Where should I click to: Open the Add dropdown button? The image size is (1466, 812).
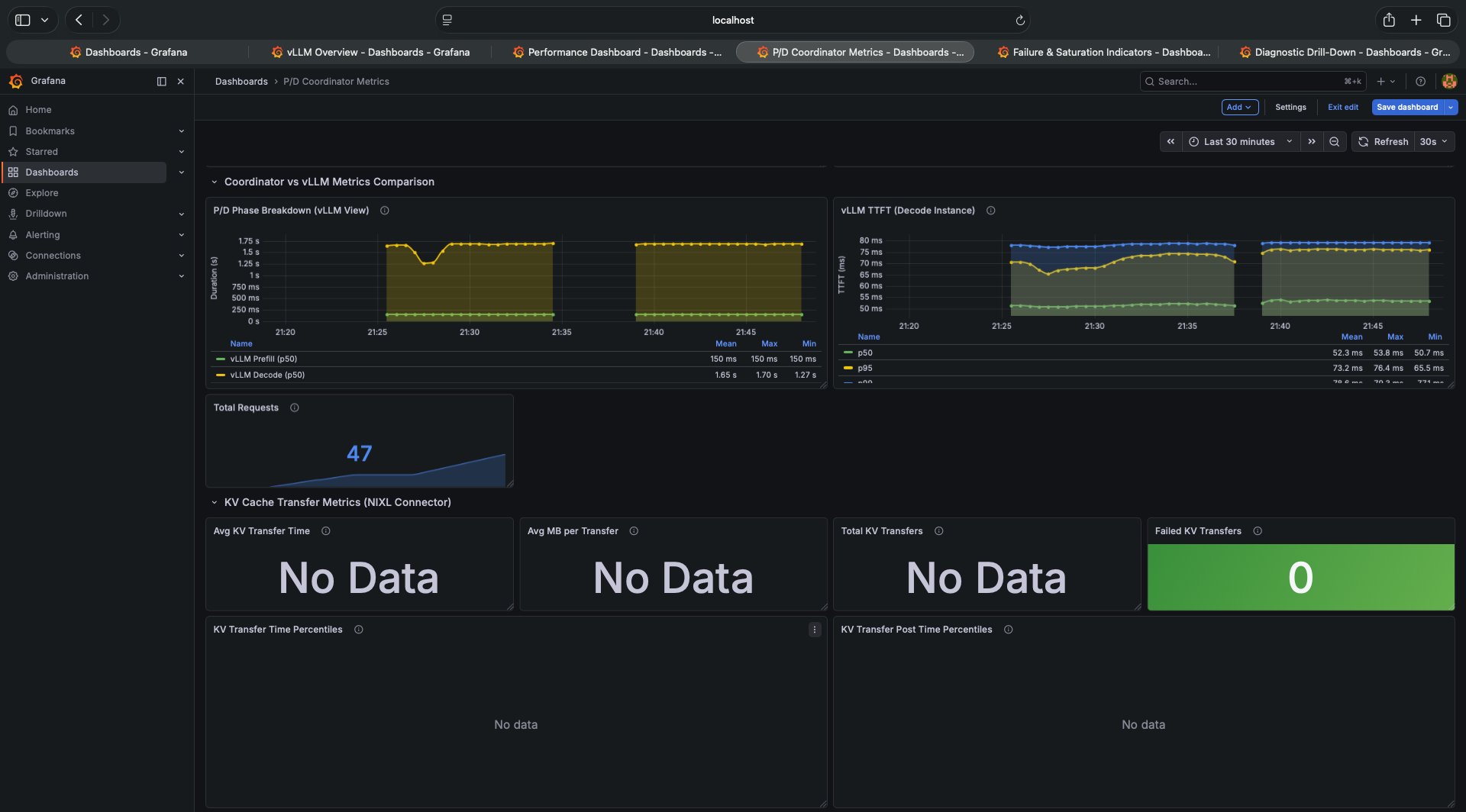[1239, 108]
